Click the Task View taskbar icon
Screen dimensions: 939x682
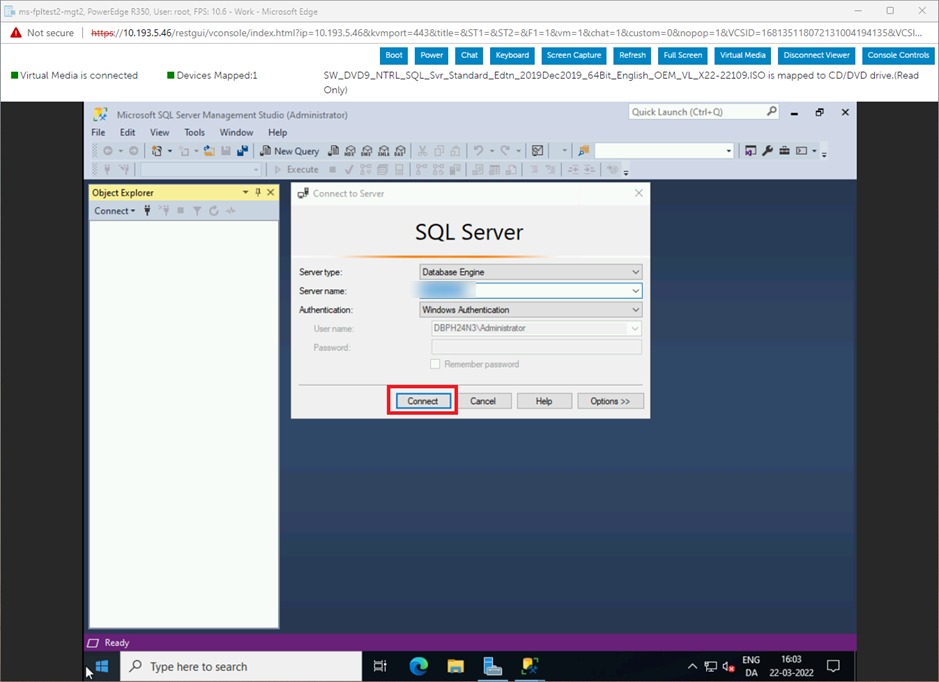click(380, 666)
